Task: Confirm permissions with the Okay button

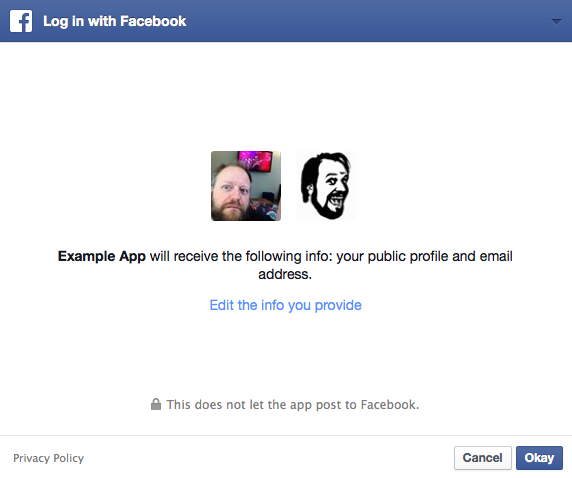Action: tap(539, 458)
